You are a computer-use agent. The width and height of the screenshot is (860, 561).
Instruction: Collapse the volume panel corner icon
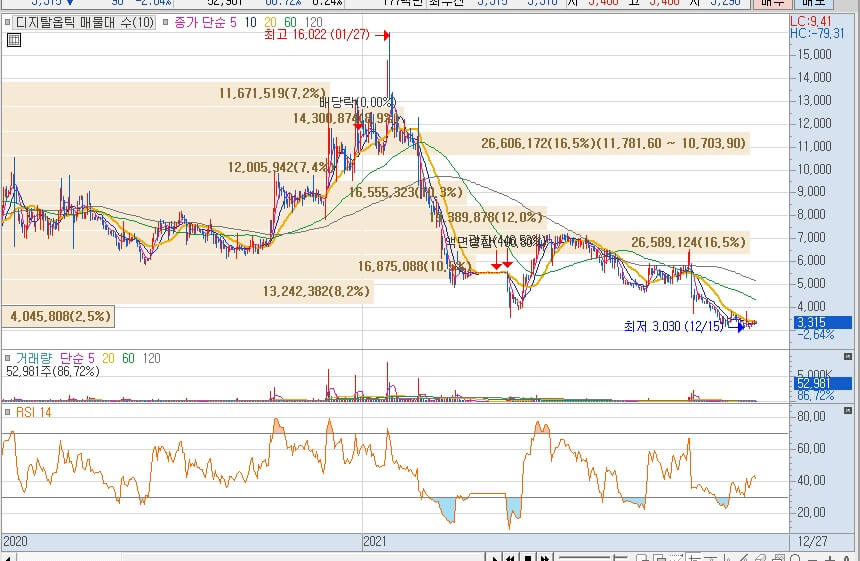click(848, 356)
